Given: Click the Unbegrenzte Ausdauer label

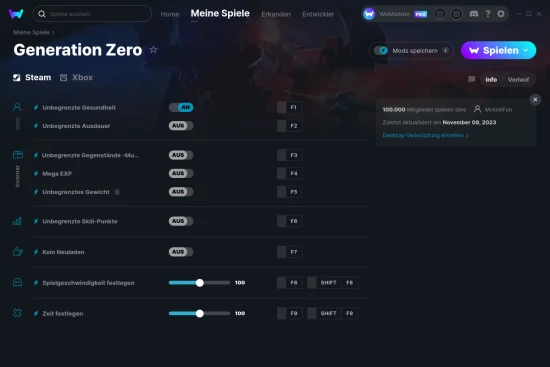Looking at the screenshot, I should click(x=76, y=126).
